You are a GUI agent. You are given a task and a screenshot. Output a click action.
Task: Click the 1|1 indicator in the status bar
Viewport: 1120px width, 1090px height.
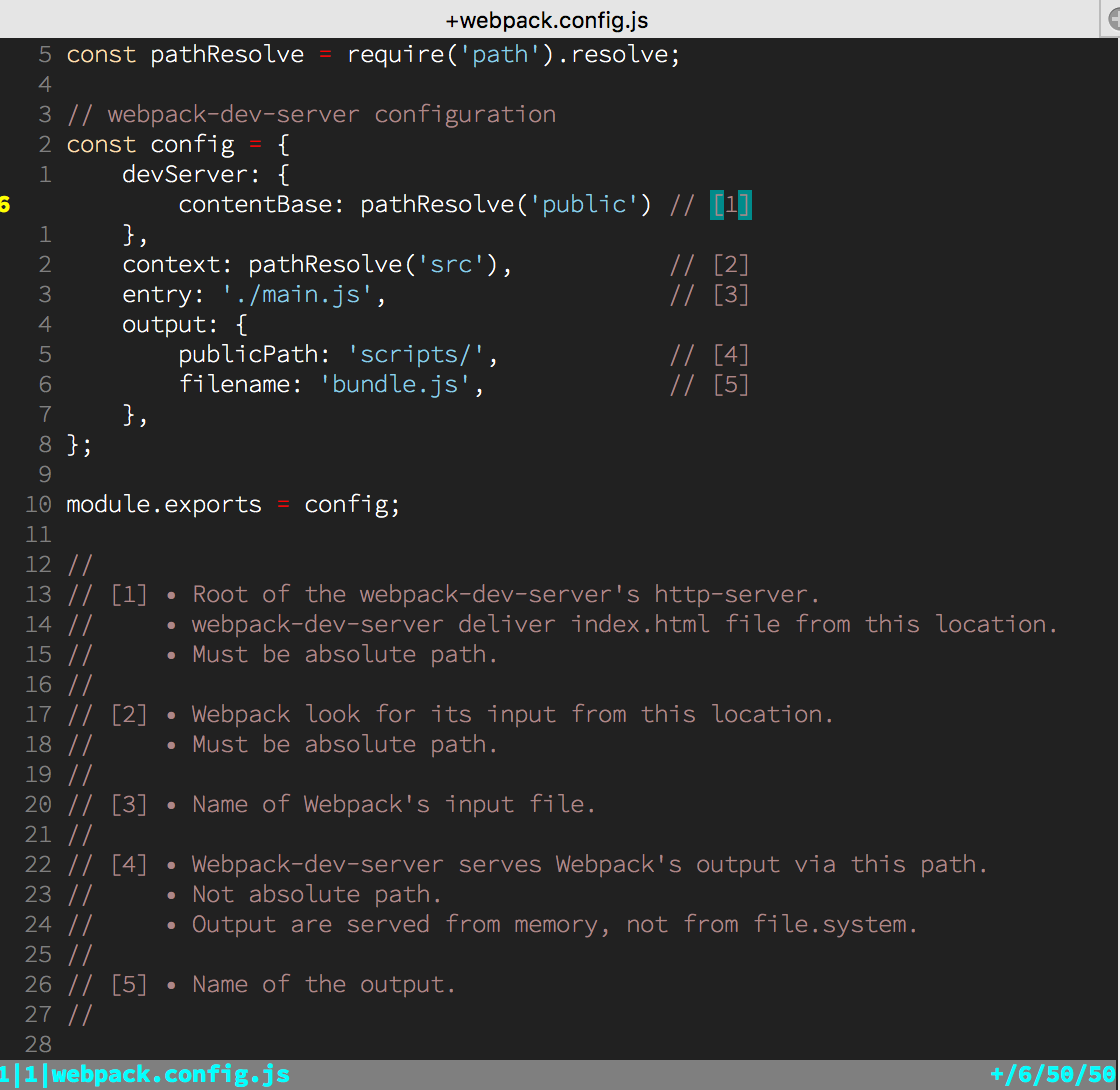[20, 1073]
